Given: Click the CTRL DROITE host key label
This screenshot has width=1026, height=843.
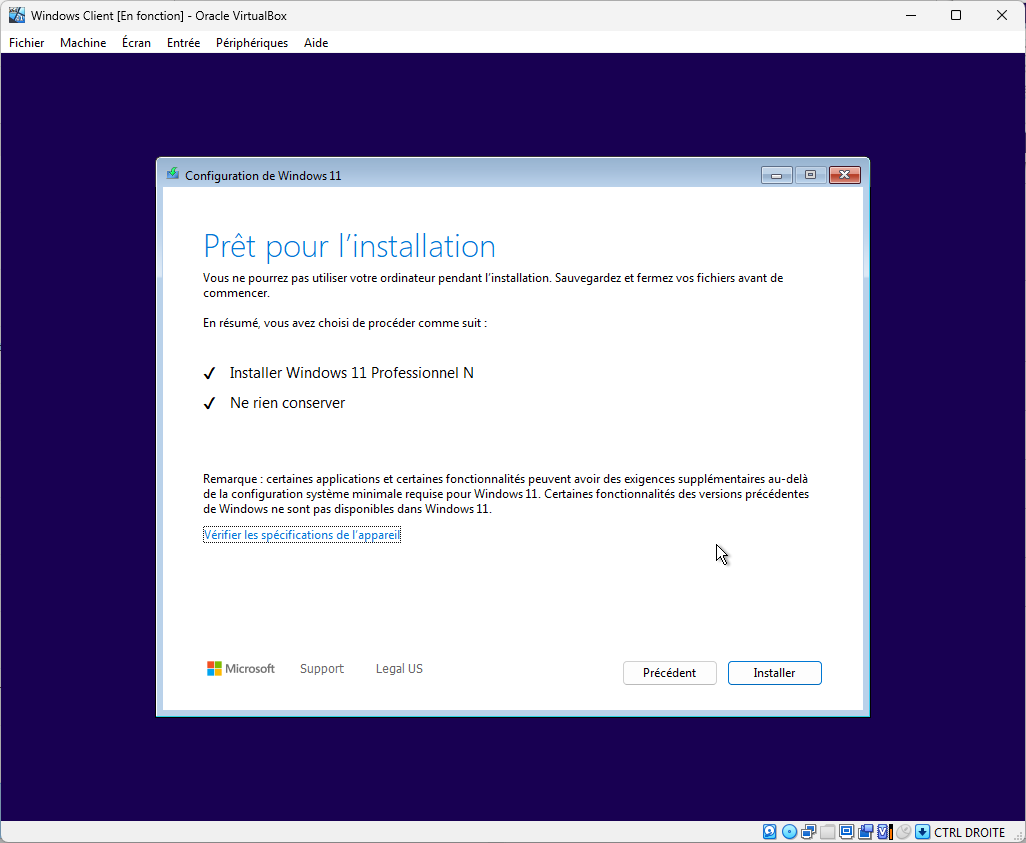Looking at the screenshot, I should click(x=969, y=833).
